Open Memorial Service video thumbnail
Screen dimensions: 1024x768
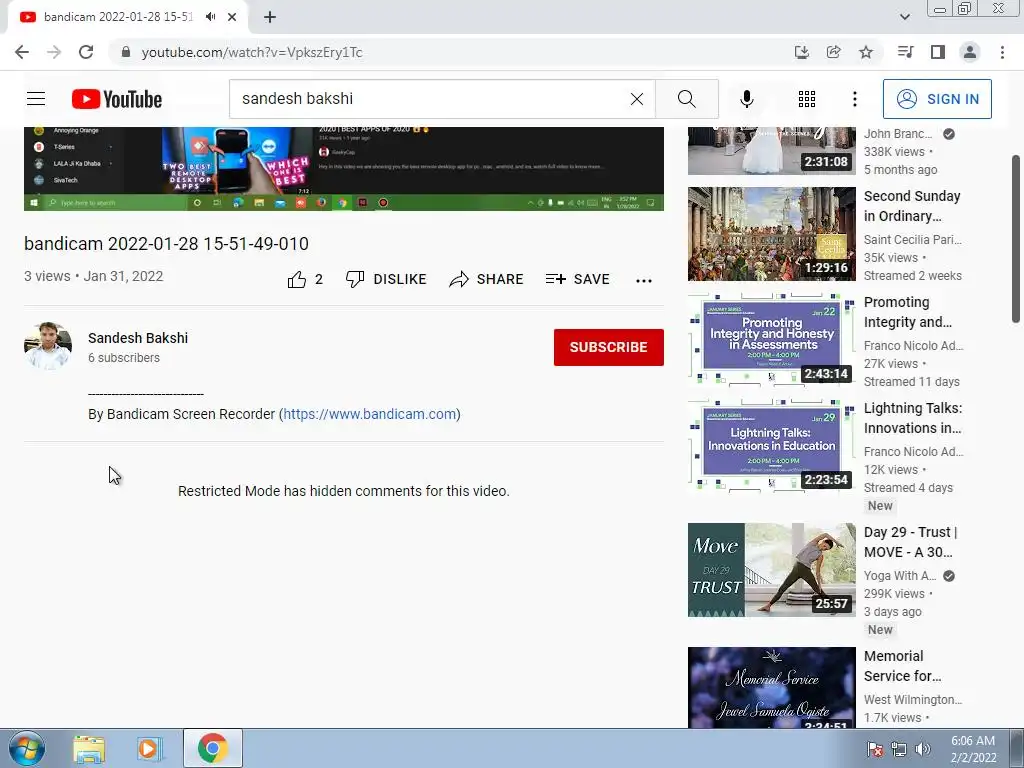[771, 687]
